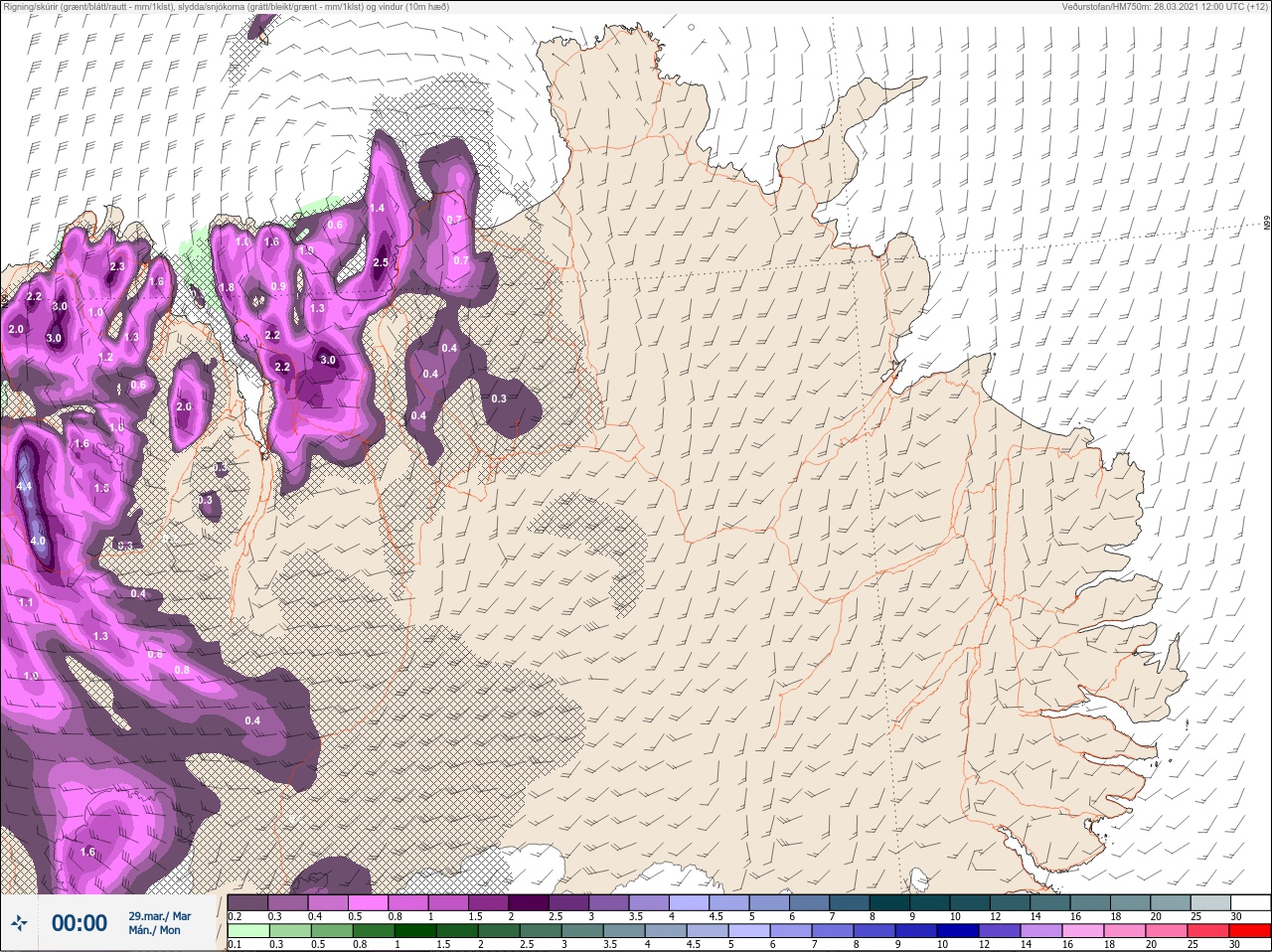Click the 00:00 forecast time display
This screenshot has width=1272, height=952.
coord(79,923)
